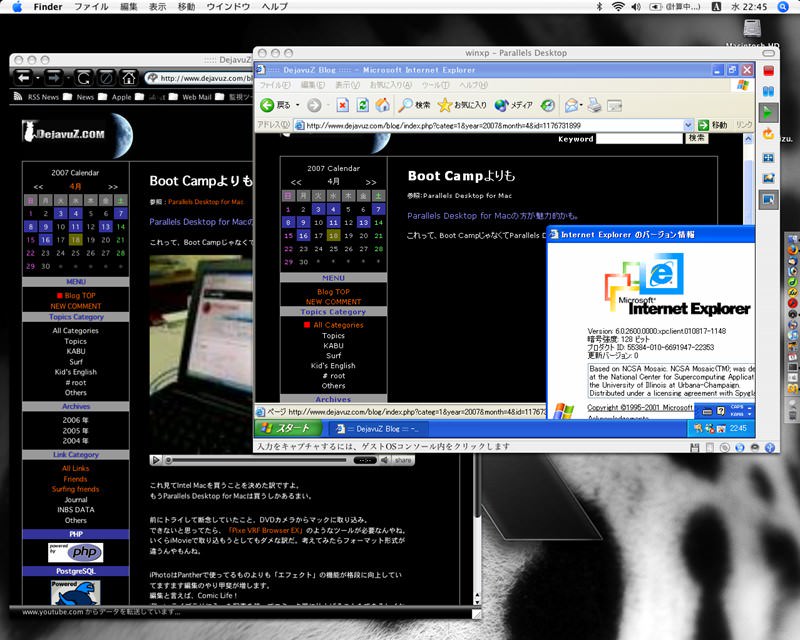Go to previous month in the IE page calendar
Screen dimensions: 800x640
coord(296,182)
